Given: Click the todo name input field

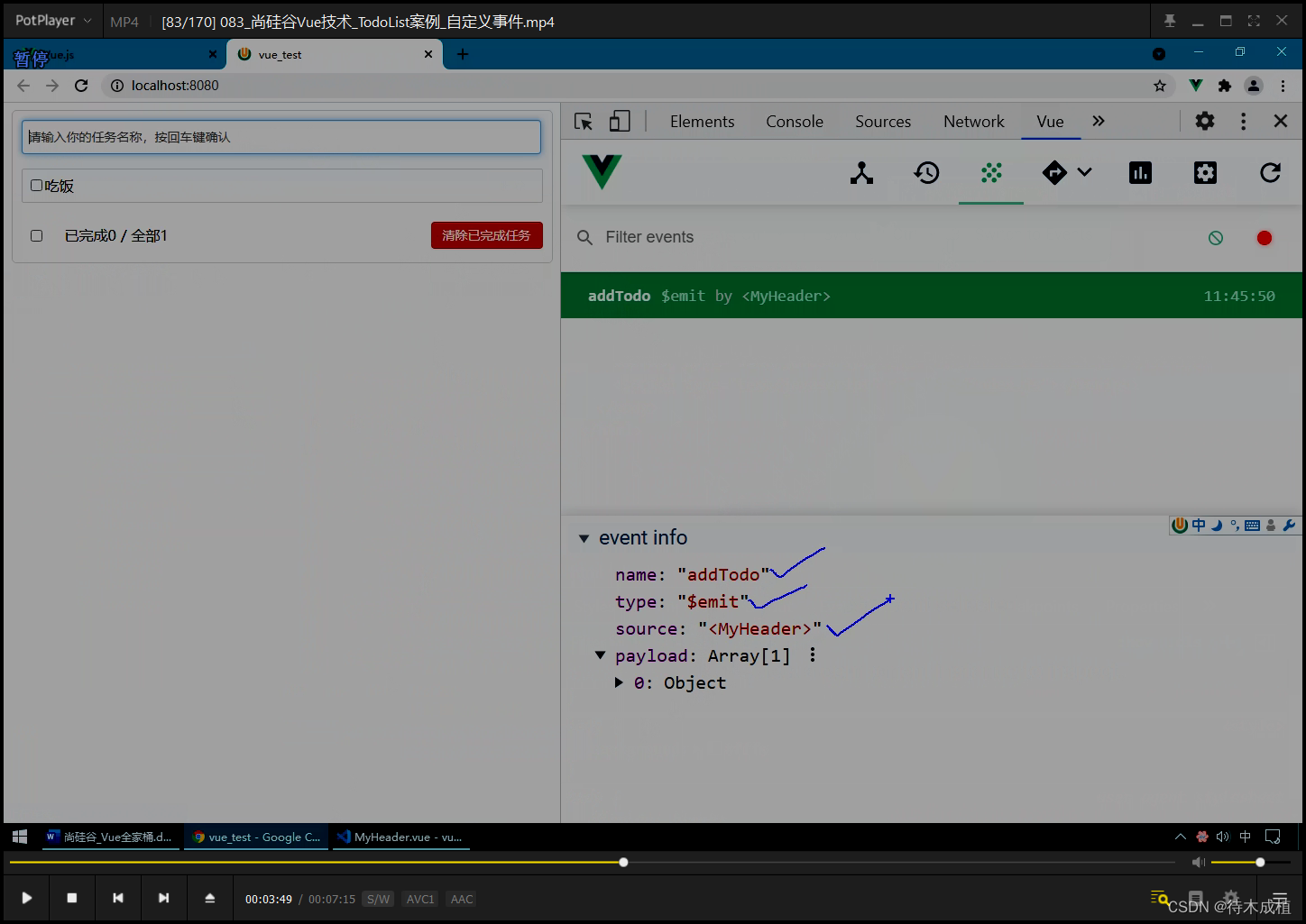Looking at the screenshot, I should click(281, 137).
